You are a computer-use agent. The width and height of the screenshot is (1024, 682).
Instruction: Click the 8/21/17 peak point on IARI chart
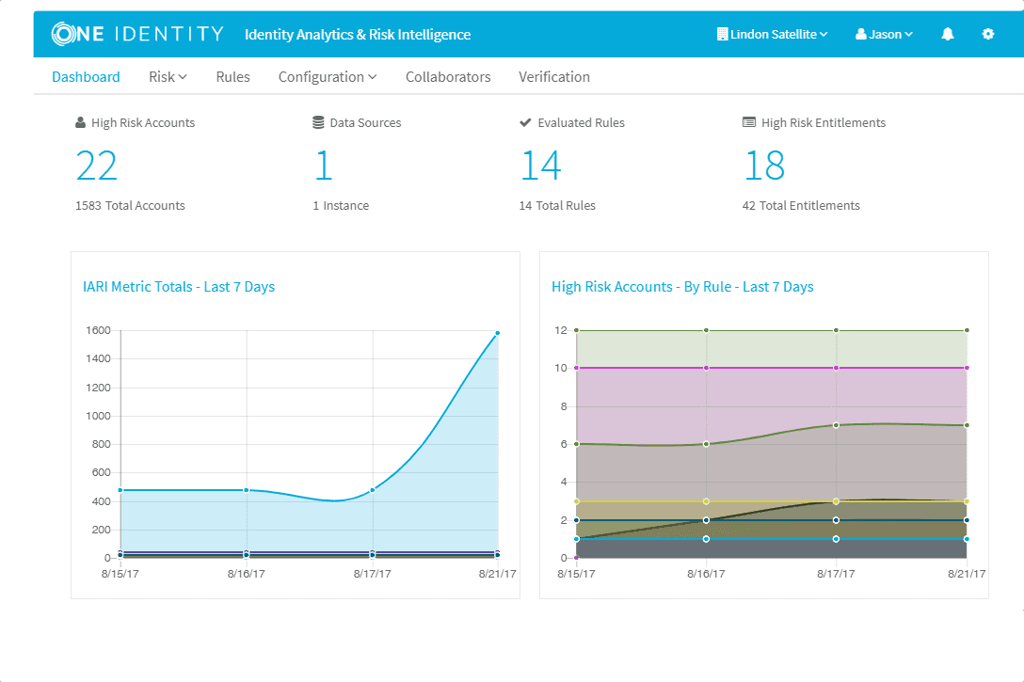(498, 333)
